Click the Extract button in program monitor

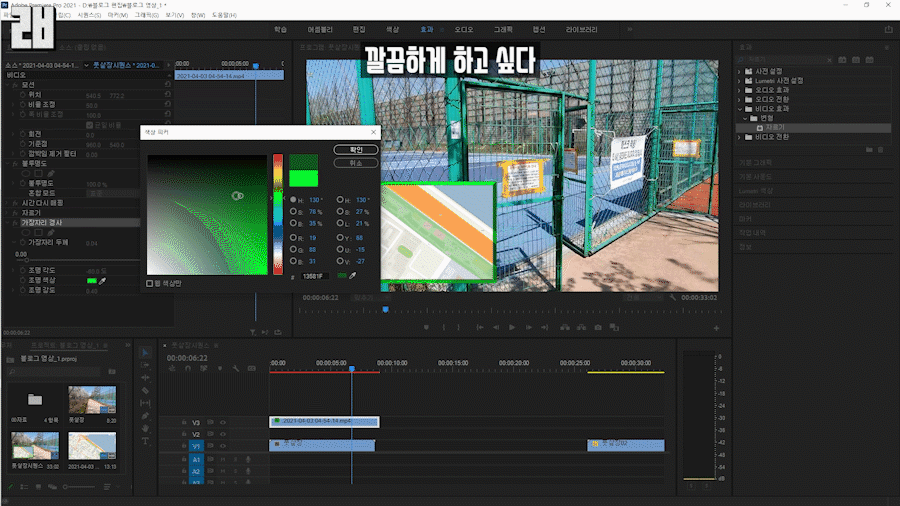(x=581, y=328)
